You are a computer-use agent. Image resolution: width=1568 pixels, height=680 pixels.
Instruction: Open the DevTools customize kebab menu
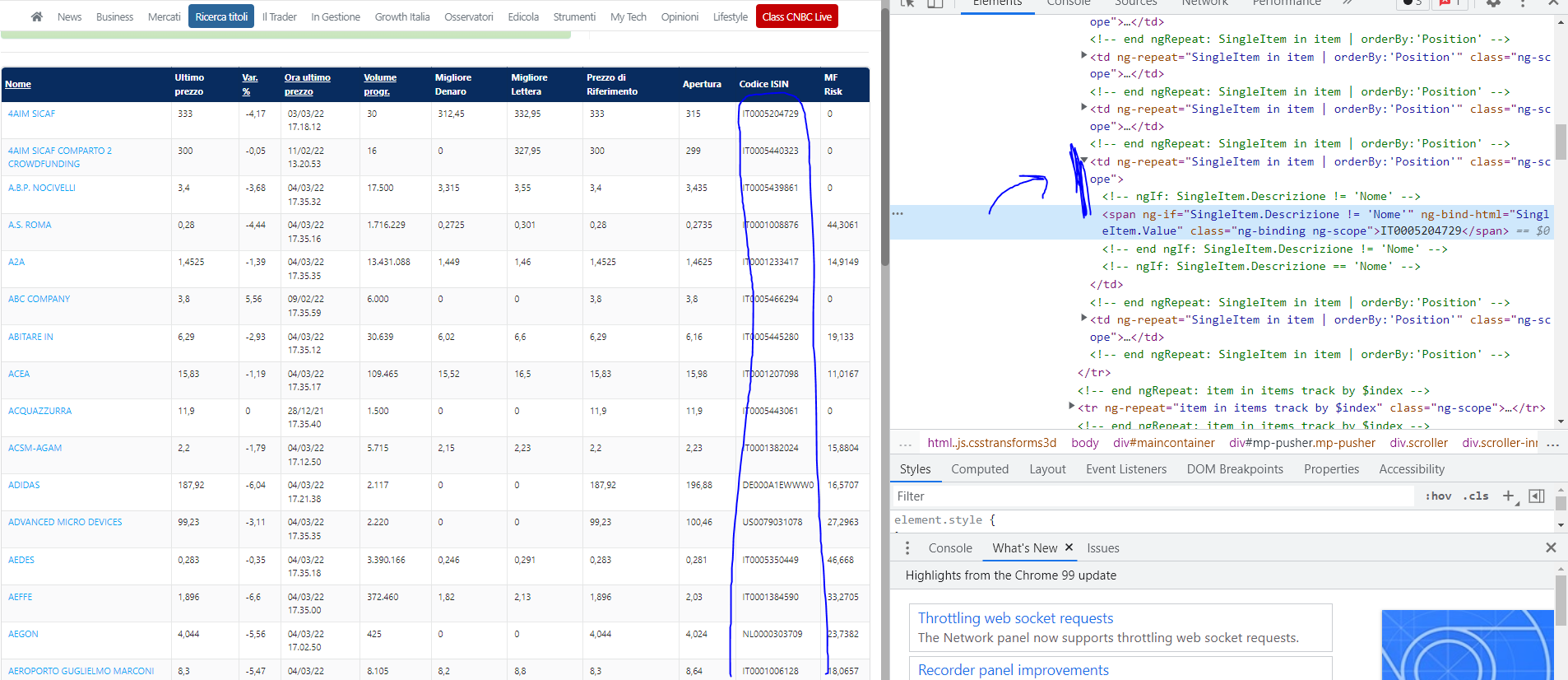[x=1523, y=3]
